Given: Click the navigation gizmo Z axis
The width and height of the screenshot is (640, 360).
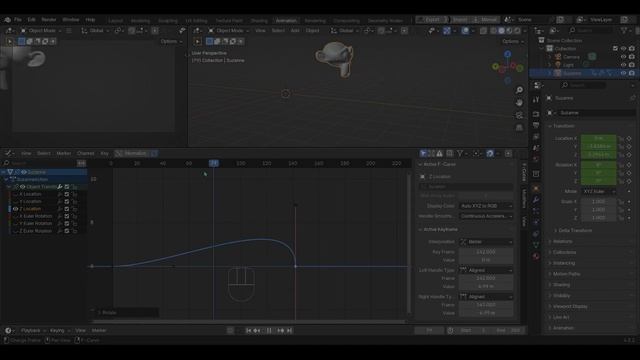Looking at the screenshot, I should [x=507, y=54].
